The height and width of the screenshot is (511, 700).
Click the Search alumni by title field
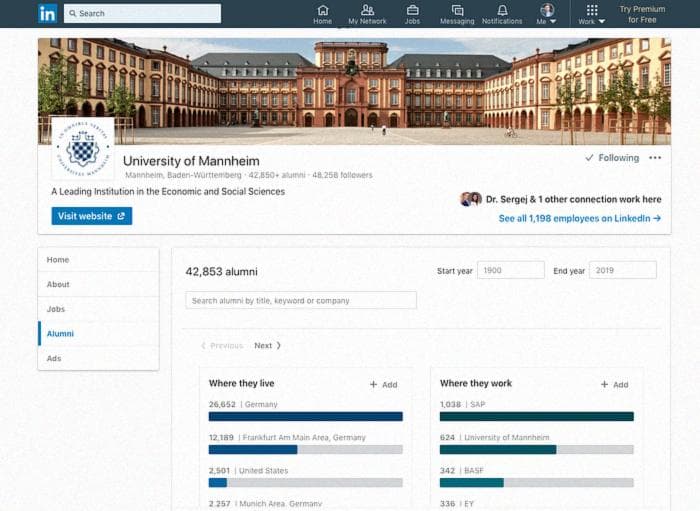click(x=301, y=300)
